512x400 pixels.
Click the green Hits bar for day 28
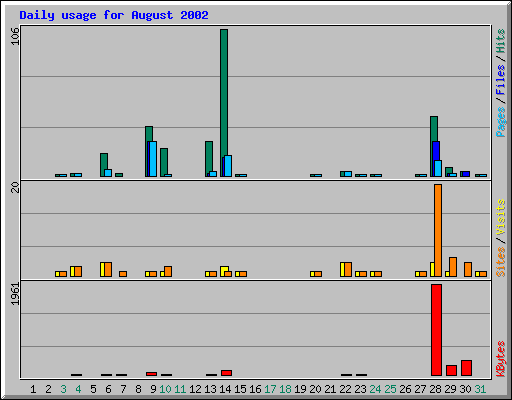[434, 146]
